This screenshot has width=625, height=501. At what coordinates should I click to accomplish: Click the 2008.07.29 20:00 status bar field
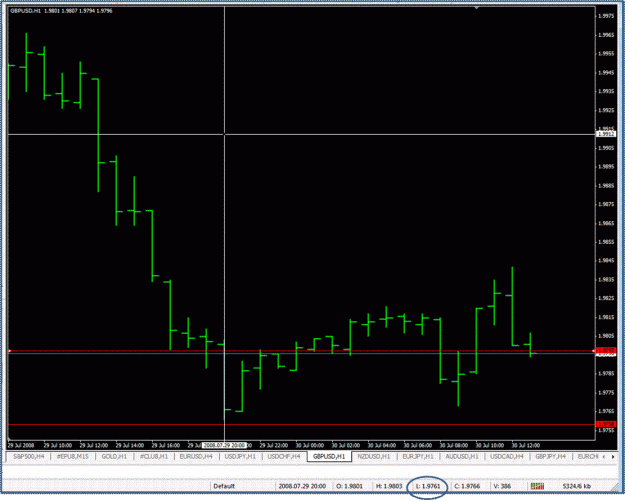point(302,486)
